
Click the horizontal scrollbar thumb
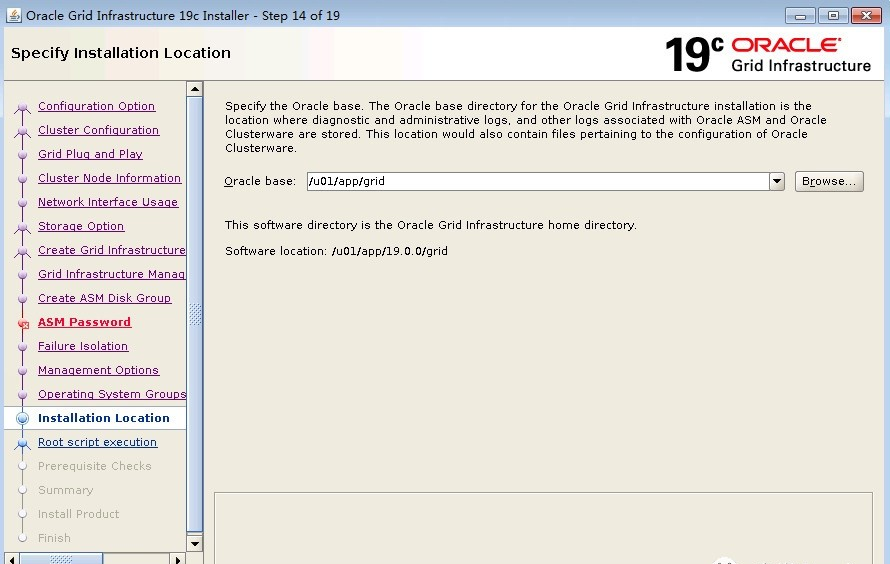pyautogui.click(x=61, y=559)
